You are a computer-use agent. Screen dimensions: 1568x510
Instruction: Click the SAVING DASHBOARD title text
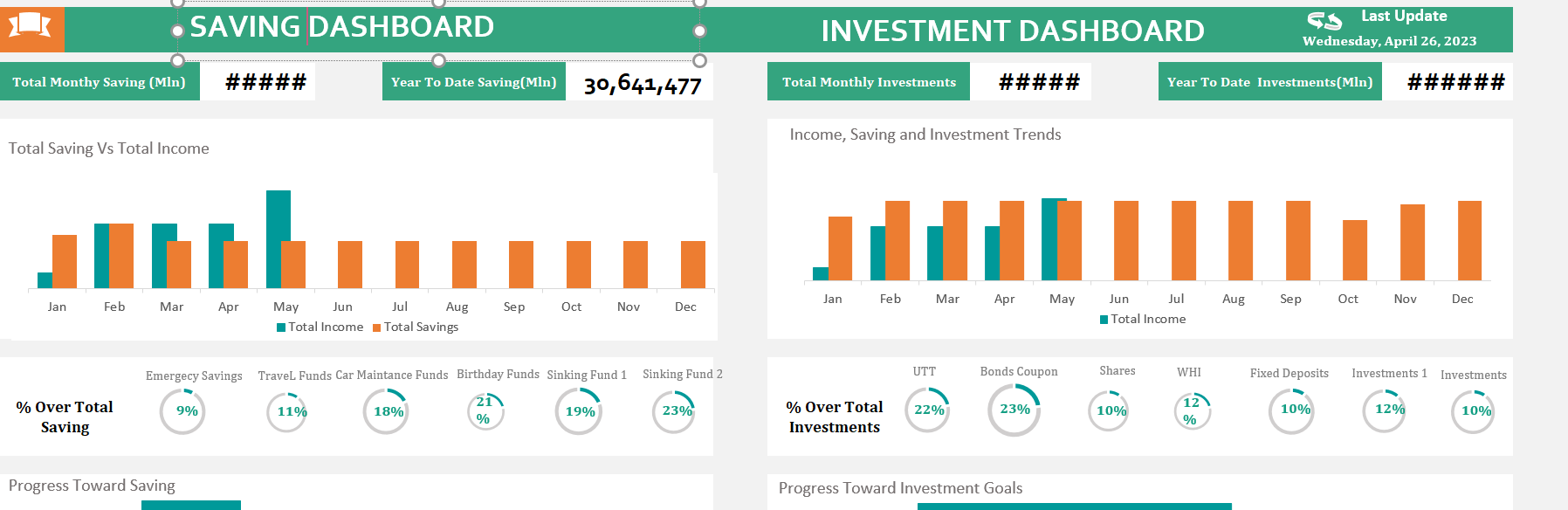point(341,27)
